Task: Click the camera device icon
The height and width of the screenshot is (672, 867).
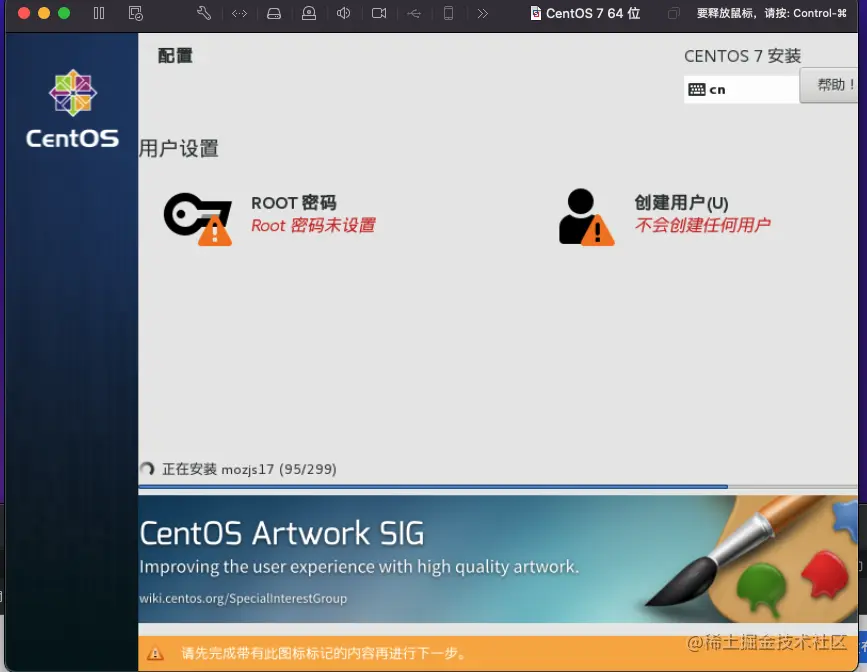Action: click(x=379, y=13)
